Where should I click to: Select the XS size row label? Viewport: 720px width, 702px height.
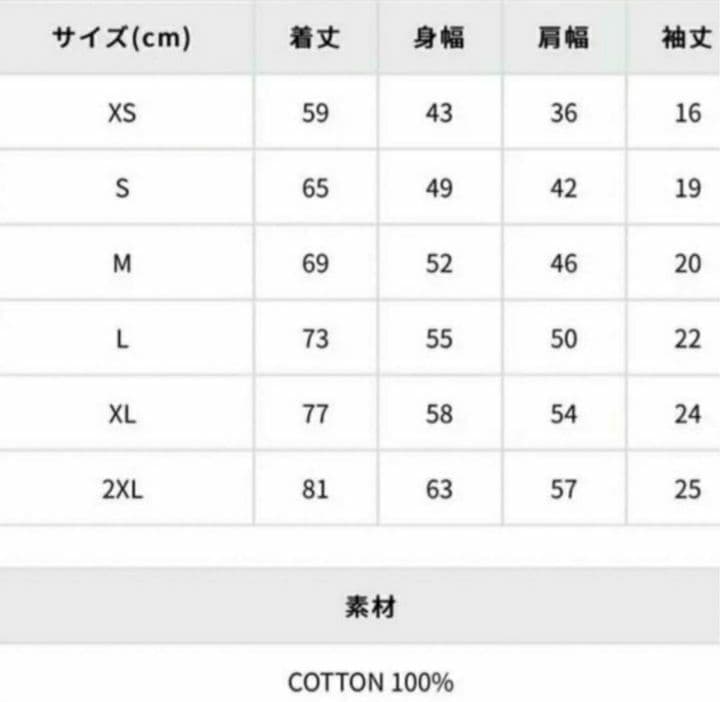[122, 113]
